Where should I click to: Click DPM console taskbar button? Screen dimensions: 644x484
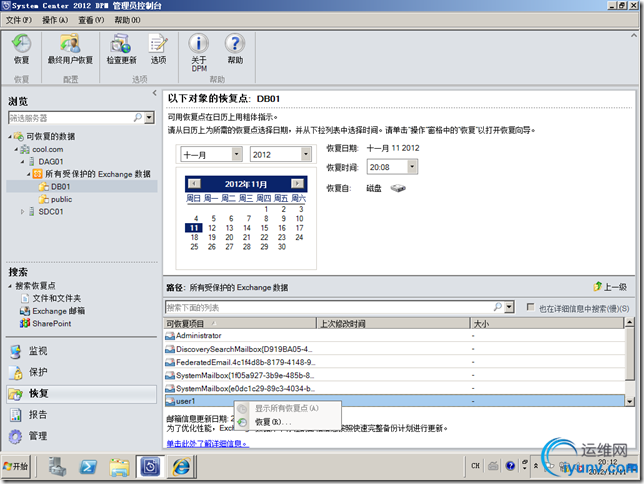pyautogui.click(x=150, y=467)
